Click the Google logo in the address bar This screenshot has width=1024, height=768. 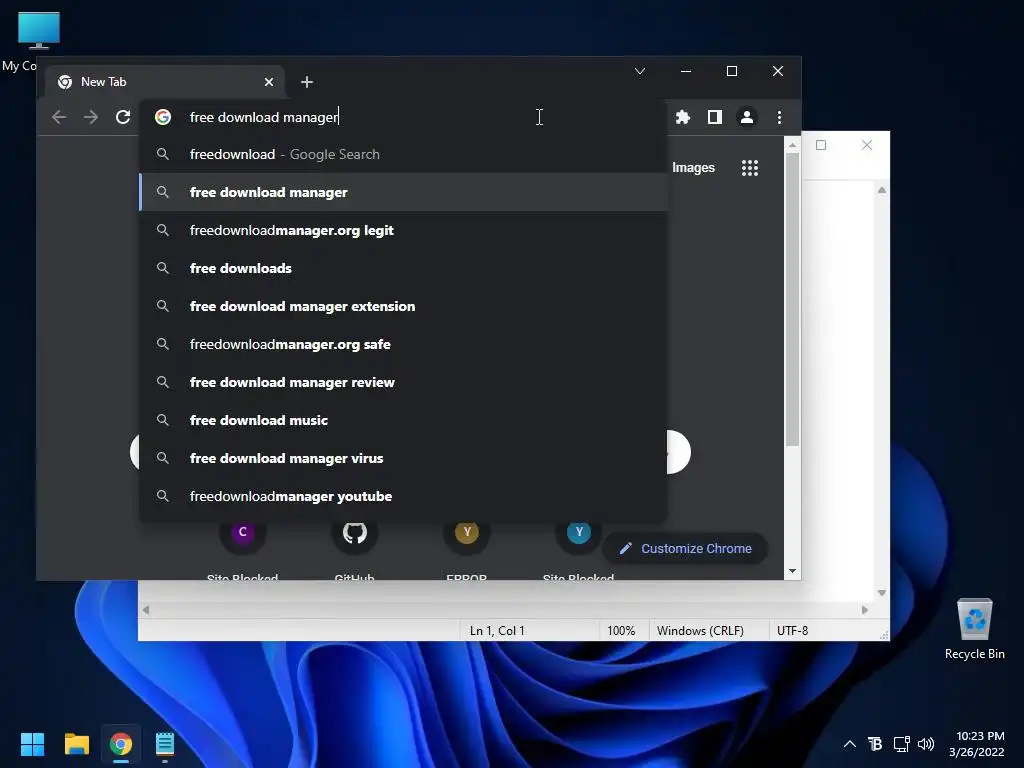pyautogui.click(x=163, y=117)
